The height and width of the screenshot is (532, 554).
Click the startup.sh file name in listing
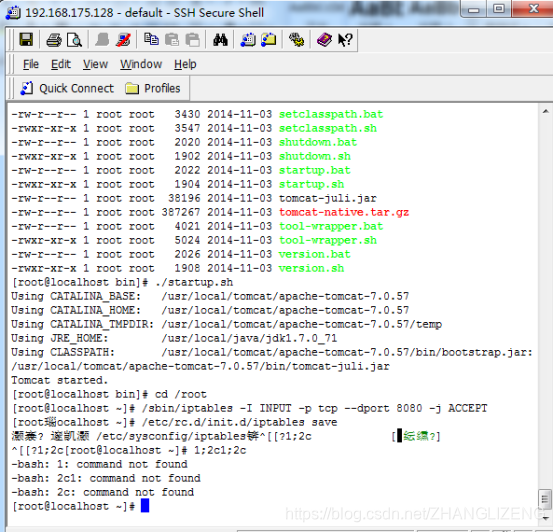click(312, 184)
